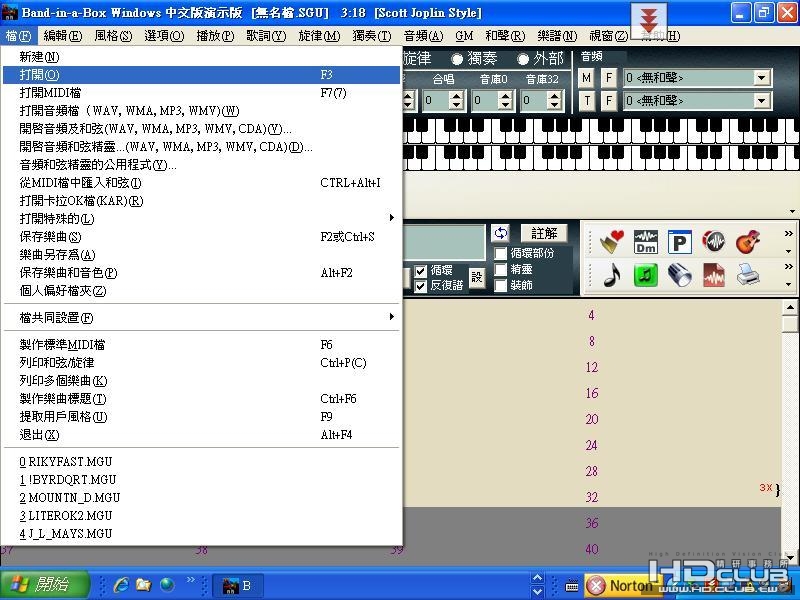Click the F button in upper harmony row
This screenshot has width=800, height=600.
(609, 78)
